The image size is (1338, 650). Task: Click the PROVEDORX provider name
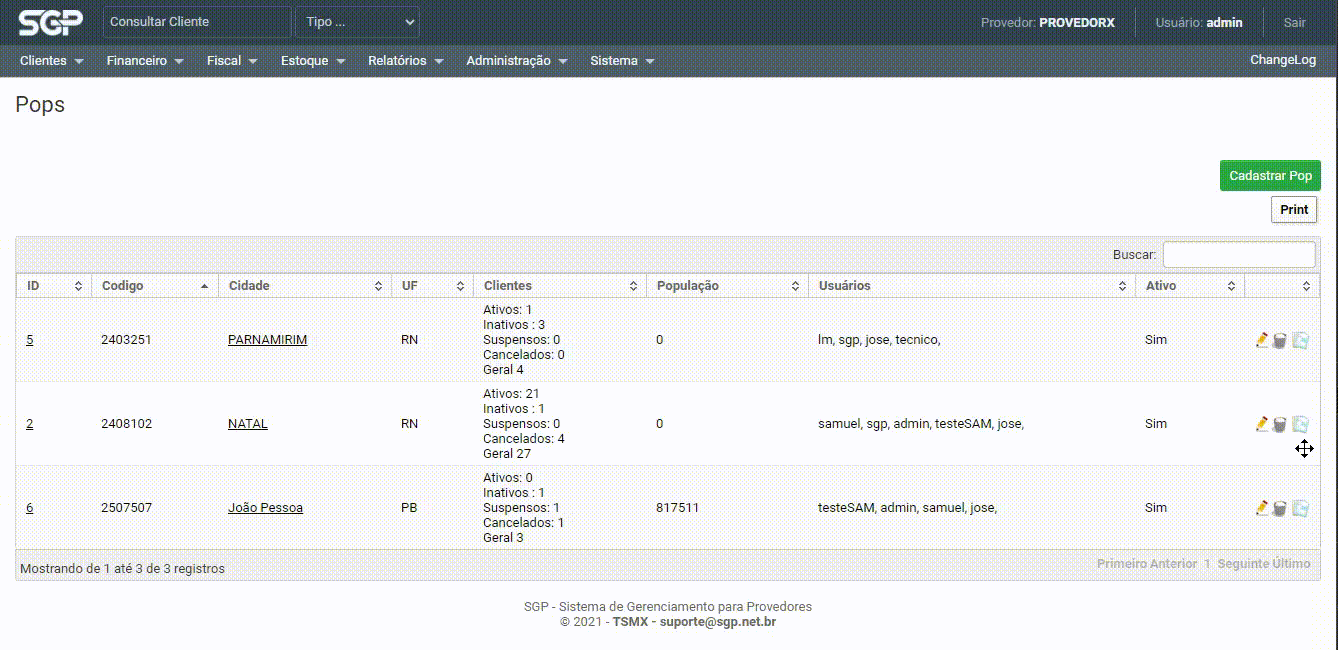click(1077, 22)
